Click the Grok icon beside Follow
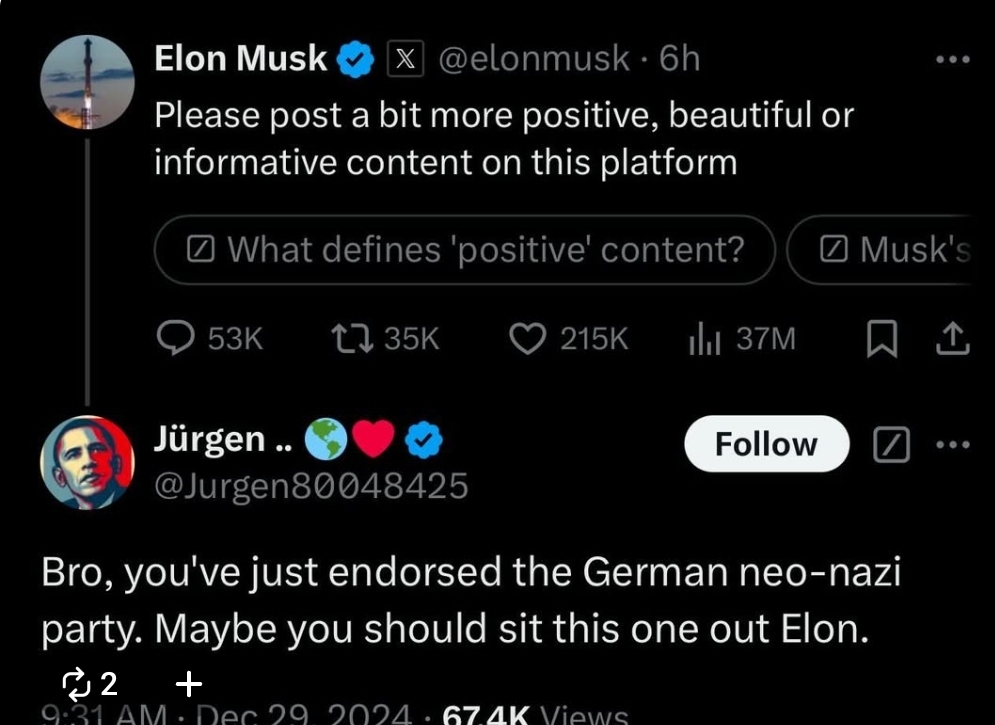The image size is (995, 725). (x=890, y=444)
